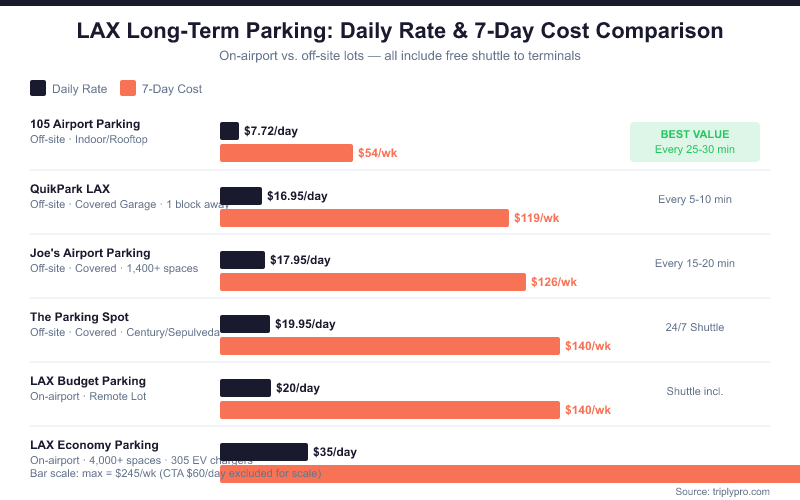Click the BEST VALUE badge
Screen dimensions: 800x500
click(x=695, y=141)
